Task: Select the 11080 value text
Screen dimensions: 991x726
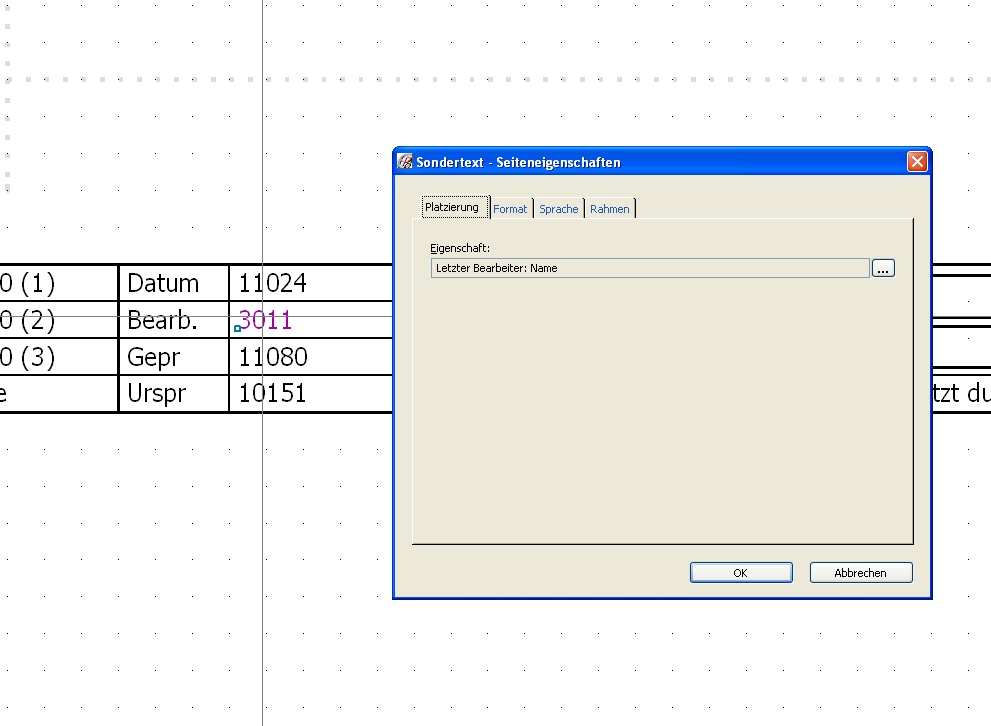Action: [272, 357]
